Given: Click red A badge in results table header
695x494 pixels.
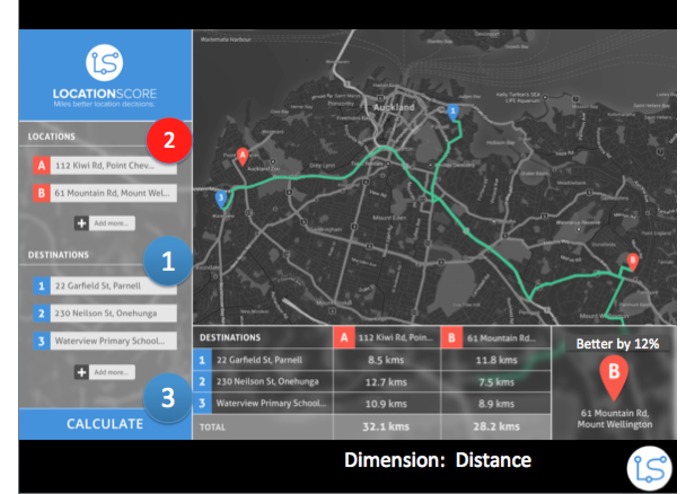Looking at the screenshot, I should pos(344,338).
